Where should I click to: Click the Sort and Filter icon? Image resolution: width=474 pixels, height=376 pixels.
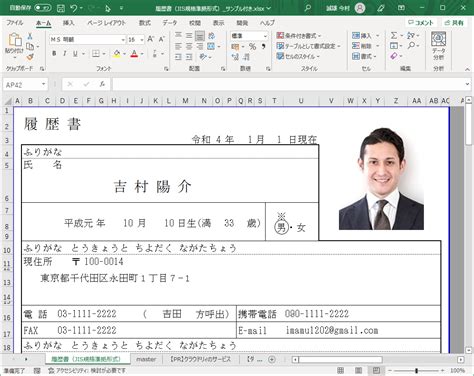coord(411,35)
